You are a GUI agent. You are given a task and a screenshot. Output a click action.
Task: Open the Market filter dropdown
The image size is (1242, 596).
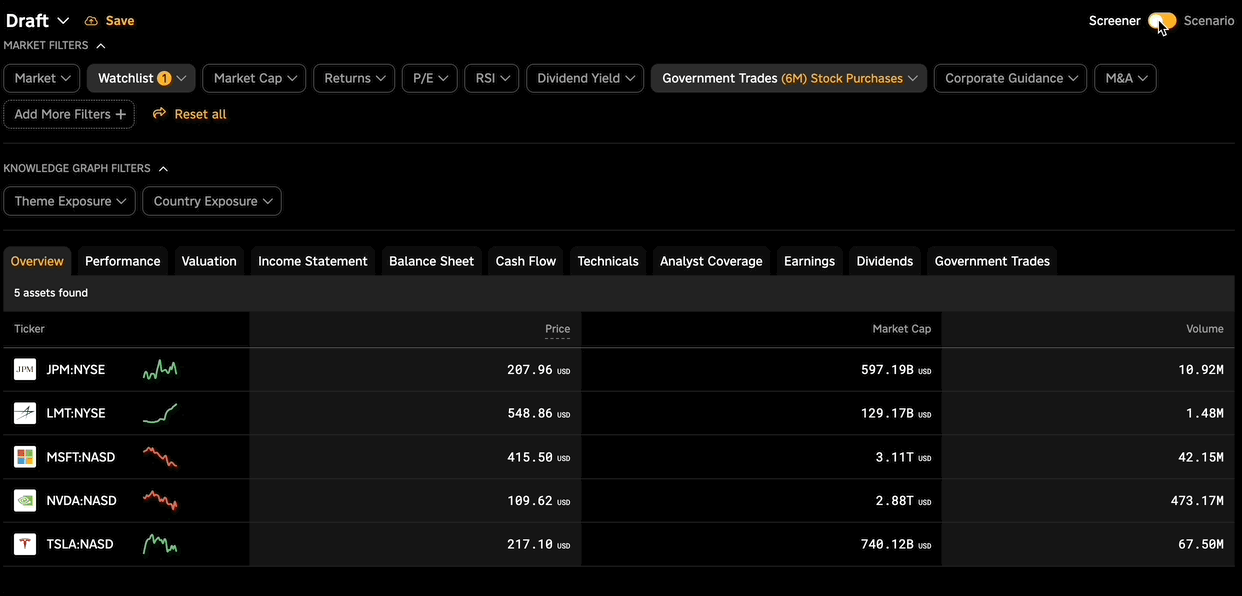click(42, 78)
